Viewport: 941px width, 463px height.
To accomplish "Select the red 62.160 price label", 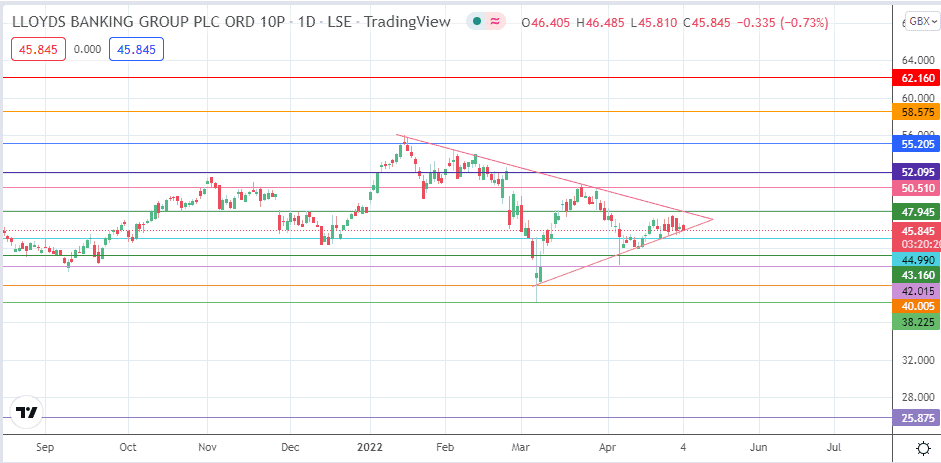I will [x=917, y=78].
